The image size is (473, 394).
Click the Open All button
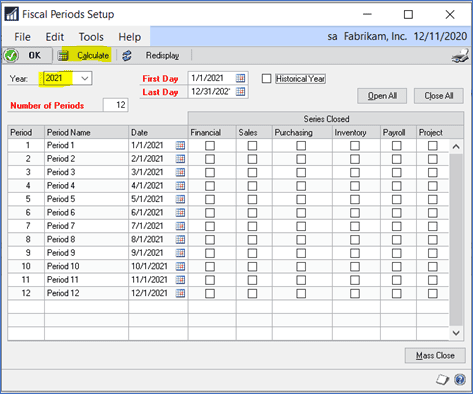(x=382, y=96)
